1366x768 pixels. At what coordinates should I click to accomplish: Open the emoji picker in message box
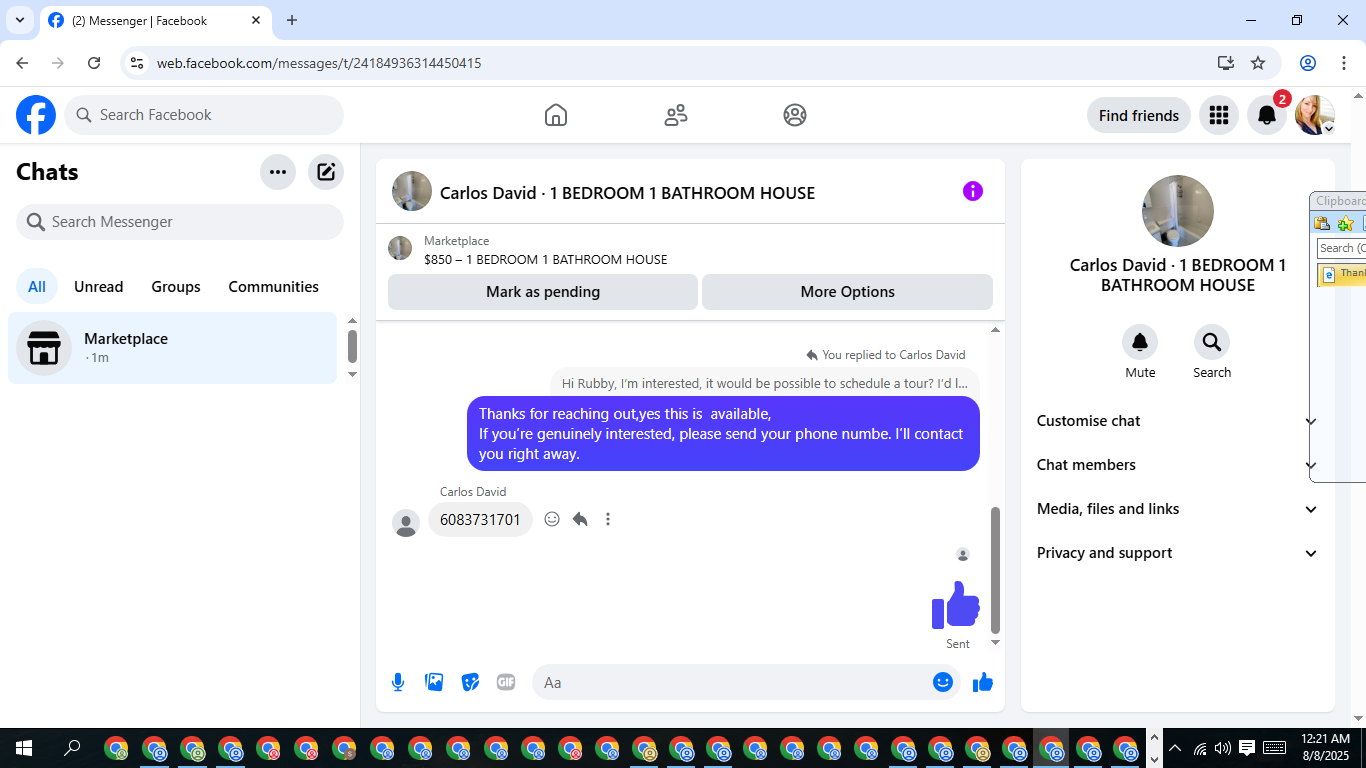click(x=943, y=682)
